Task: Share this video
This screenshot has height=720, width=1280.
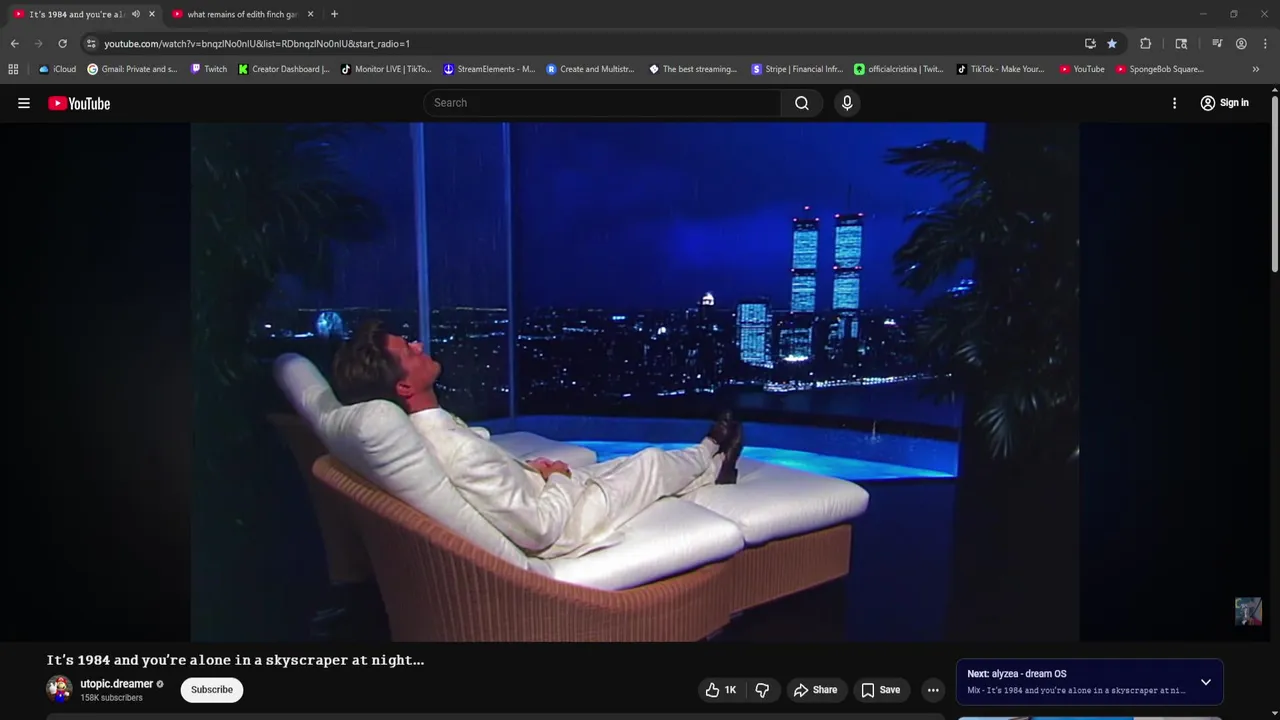Action: click(x=815, y=690)
